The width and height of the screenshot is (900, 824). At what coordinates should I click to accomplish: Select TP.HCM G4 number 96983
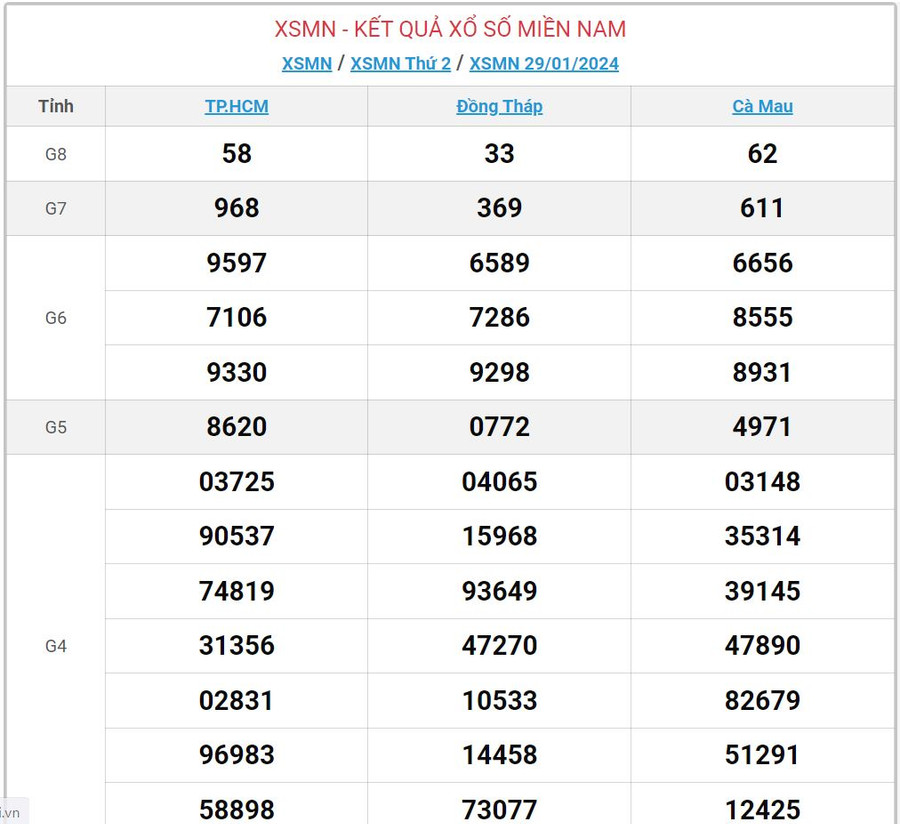[x=237, y=755]
